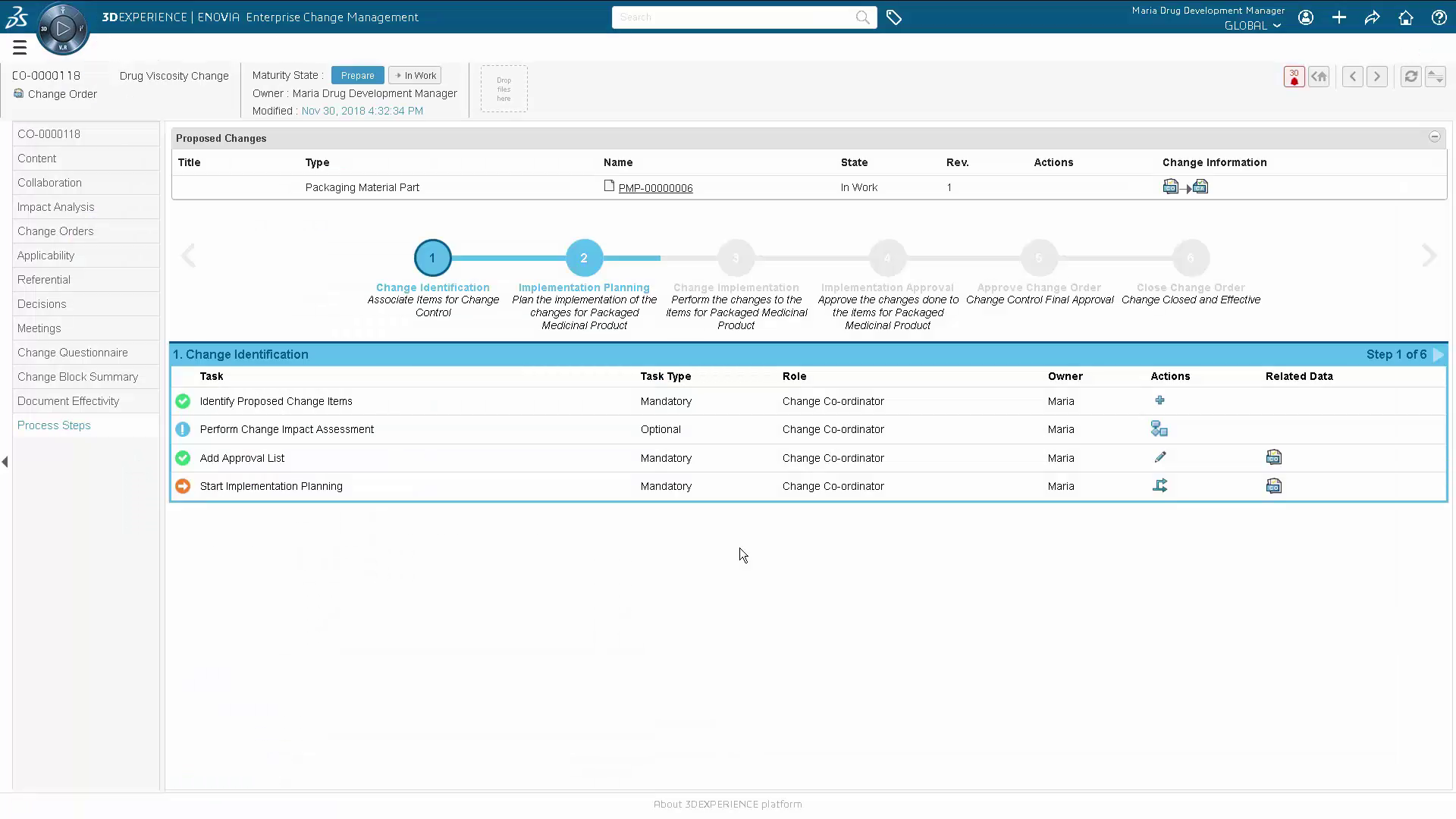Open PMP-00000006 link
The image size is (1456, 819).
tap(655, 188)
